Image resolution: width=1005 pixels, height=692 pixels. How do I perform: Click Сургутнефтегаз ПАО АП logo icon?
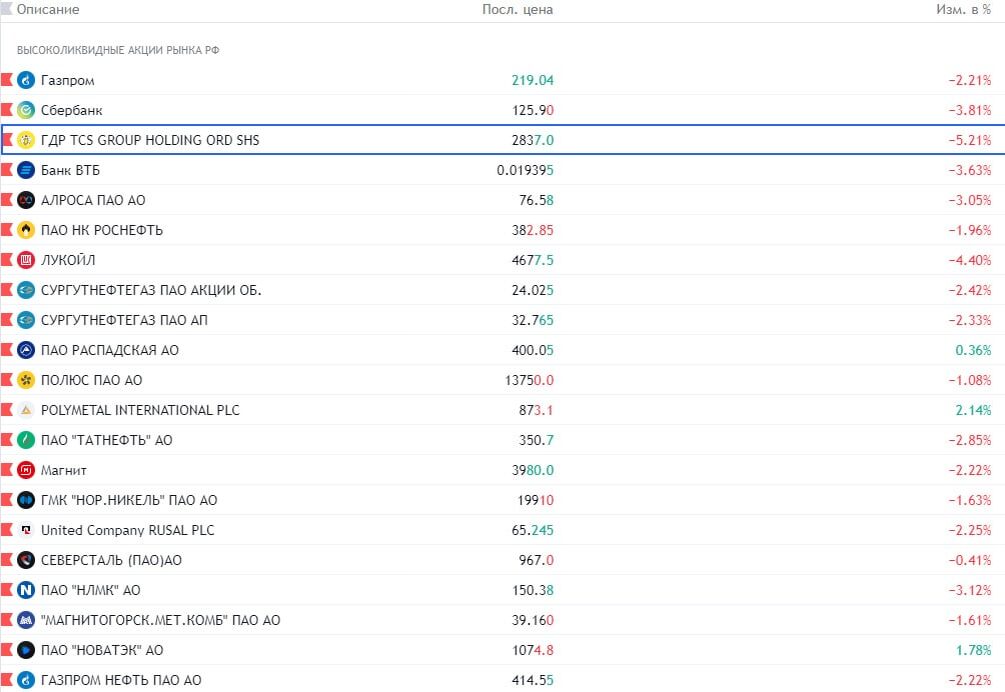click(26, 320)
